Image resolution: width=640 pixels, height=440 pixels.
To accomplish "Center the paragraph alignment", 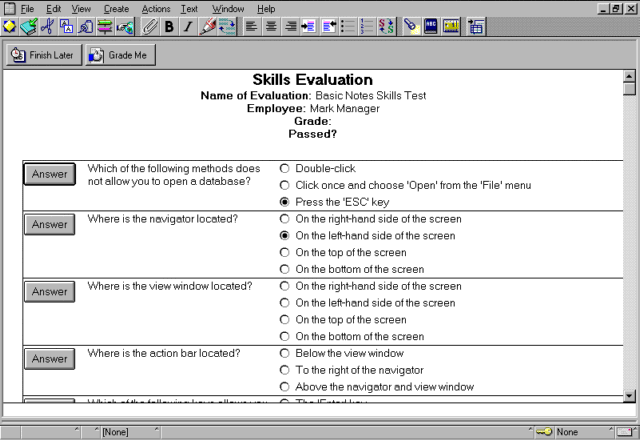I will (271, 27).
